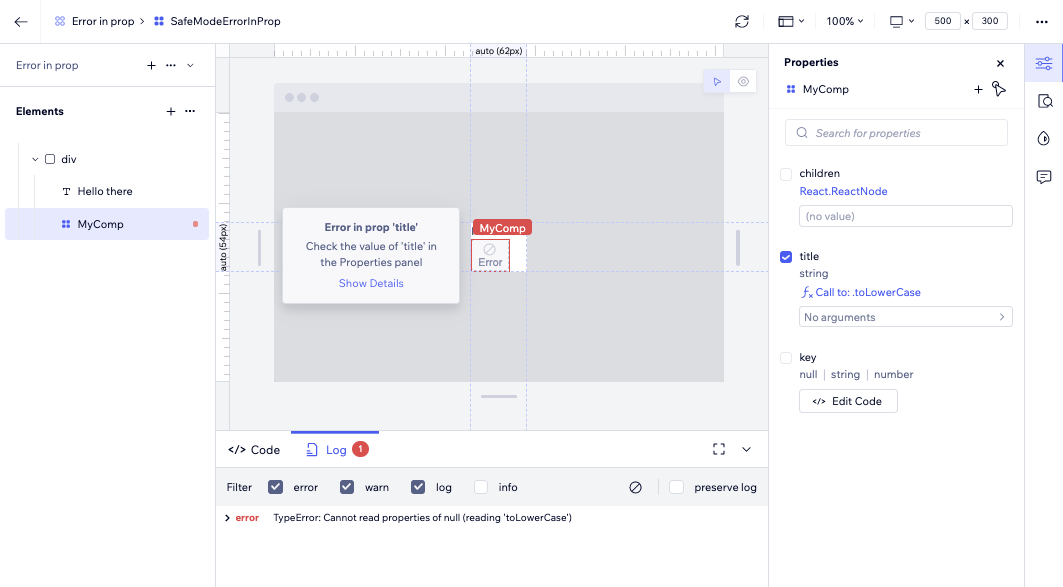Click the red MyComp label on the canvas

point(502,228)
